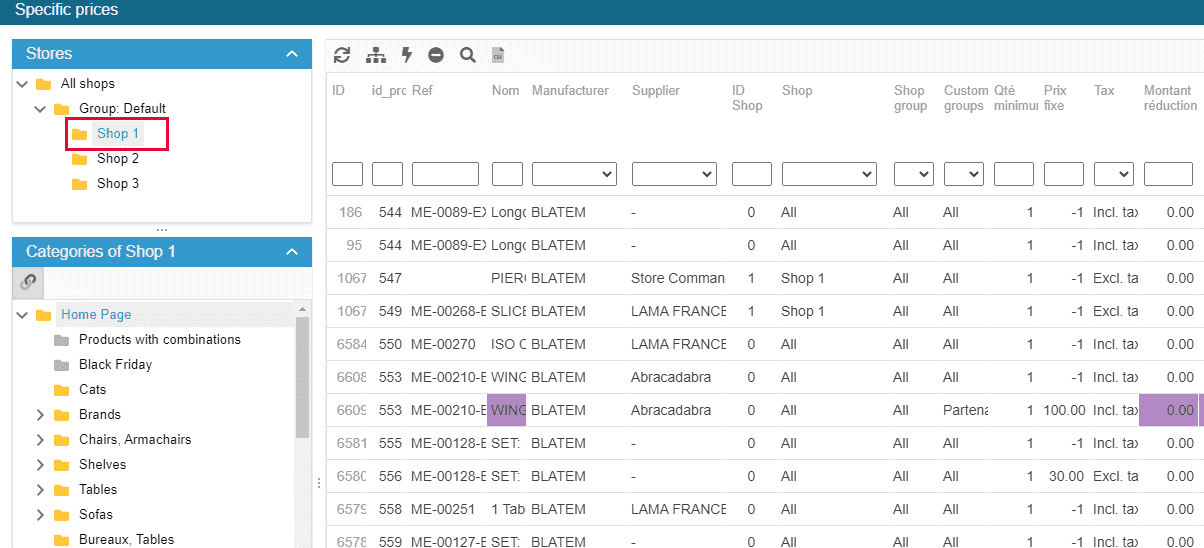The height and width of the screenshot is (548, 1204).
Task: Click the hierarchy tree icon in toolbar
Action: (375, 55)
